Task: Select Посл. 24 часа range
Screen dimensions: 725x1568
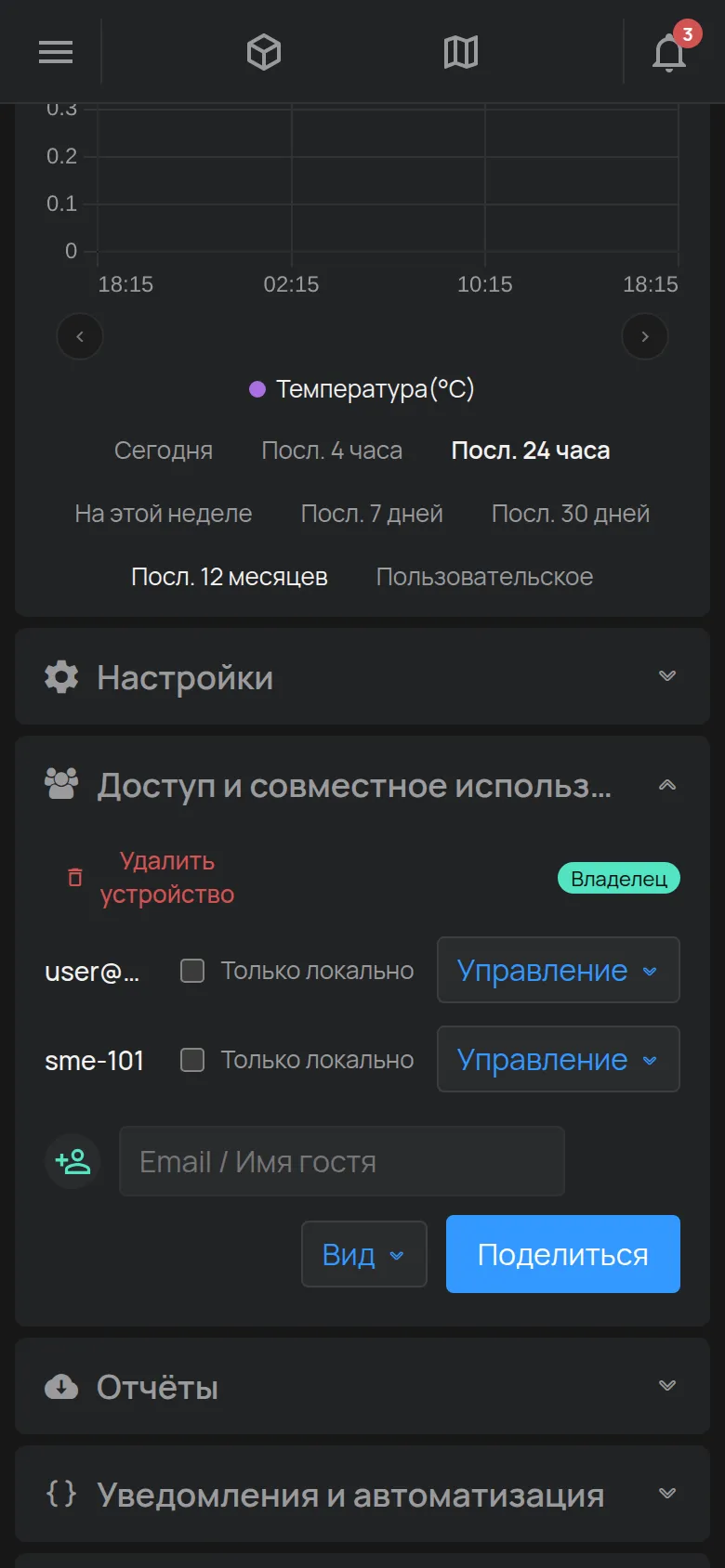Action: (x=531, y=451)
